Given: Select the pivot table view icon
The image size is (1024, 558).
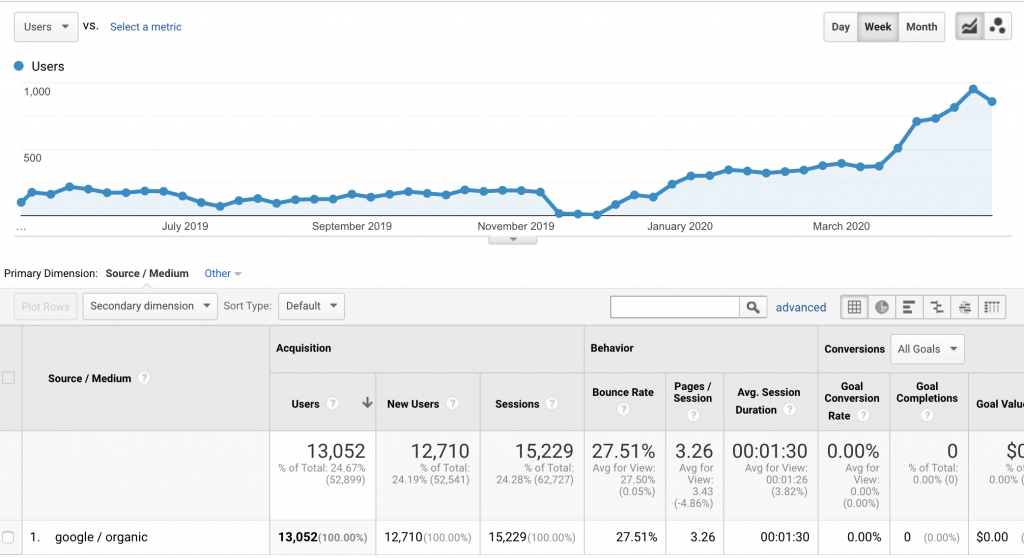Looking at the screenshot, I should [x=992, y=307].
